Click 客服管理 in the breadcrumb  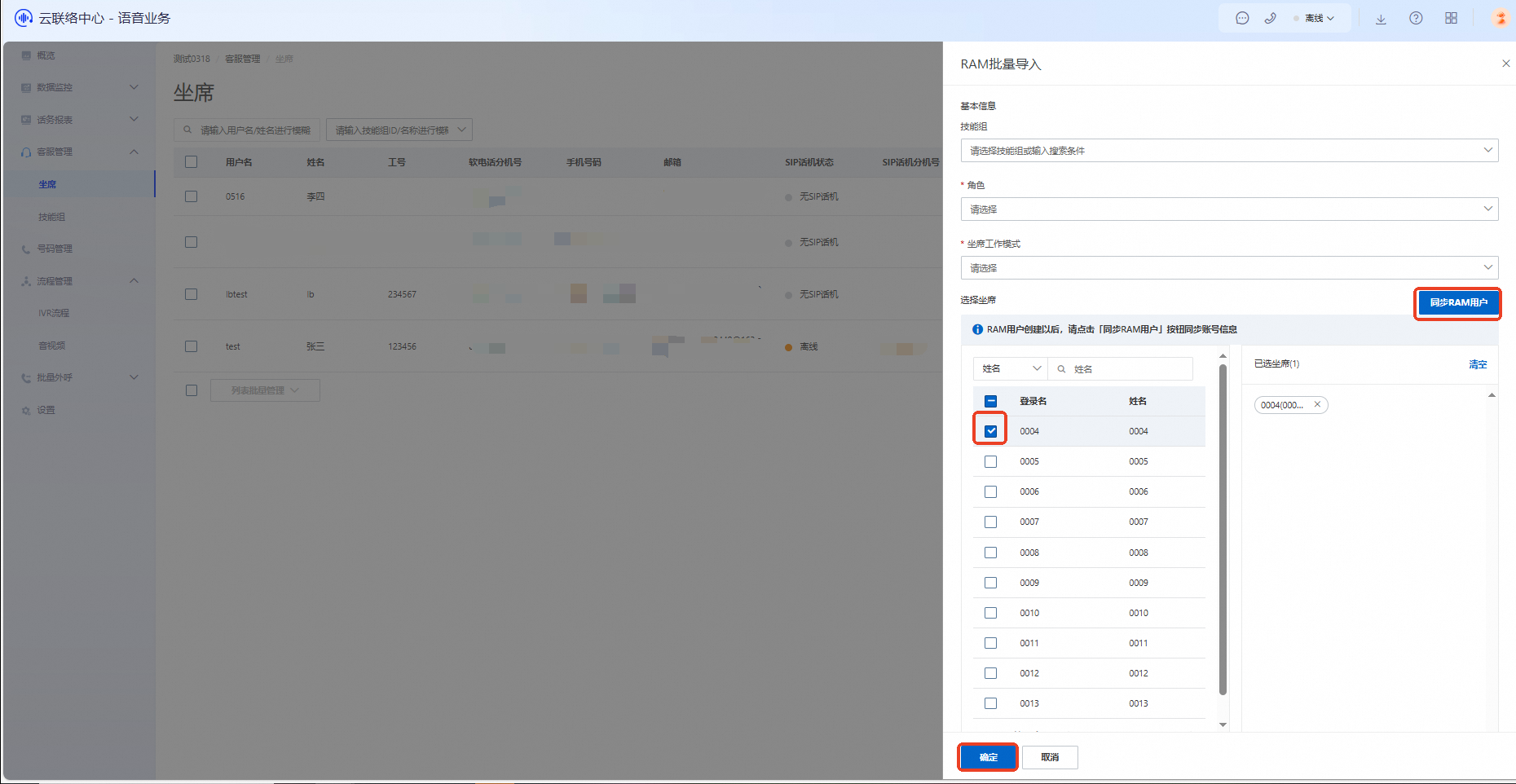(x=243, y=59)
